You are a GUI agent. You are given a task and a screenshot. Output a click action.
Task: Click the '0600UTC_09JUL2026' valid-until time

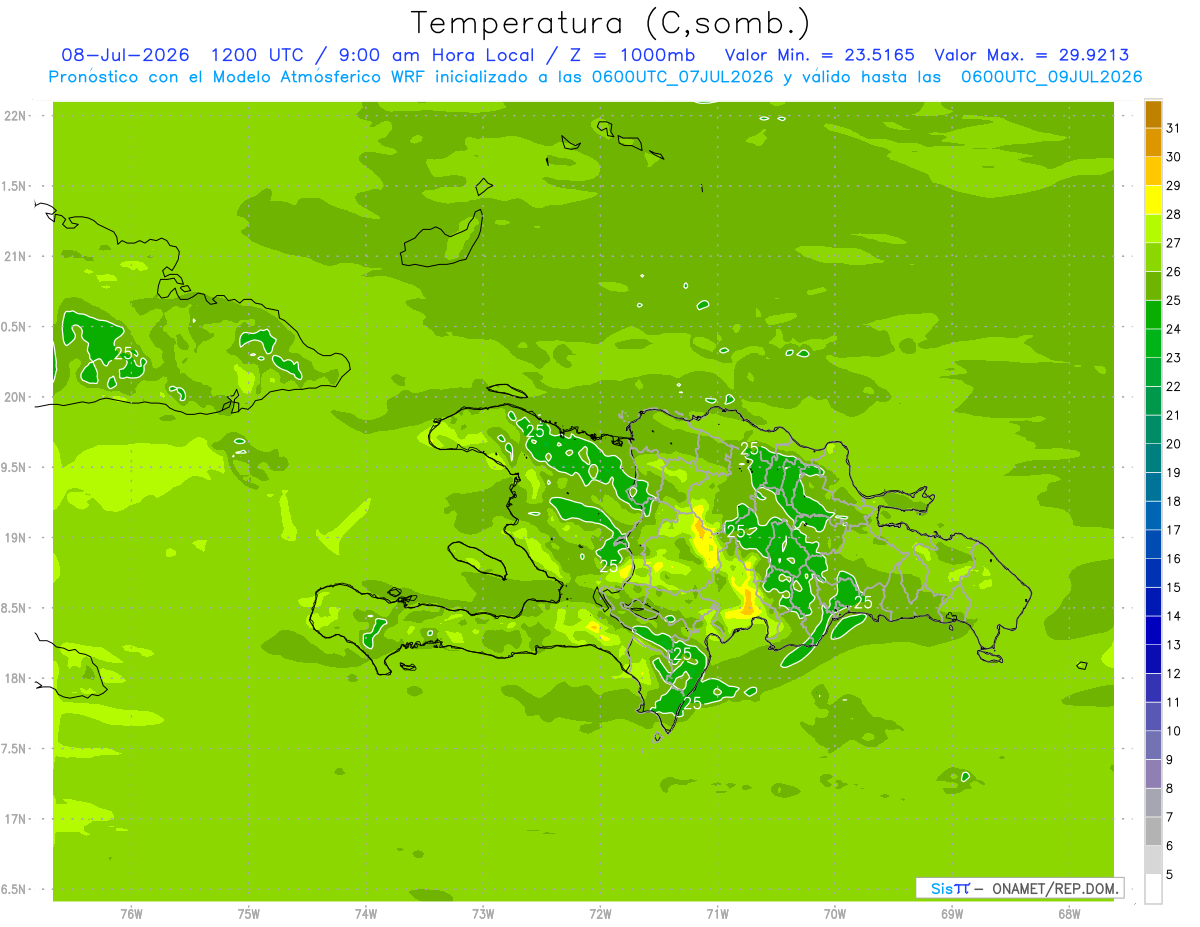pos(1052,77)
